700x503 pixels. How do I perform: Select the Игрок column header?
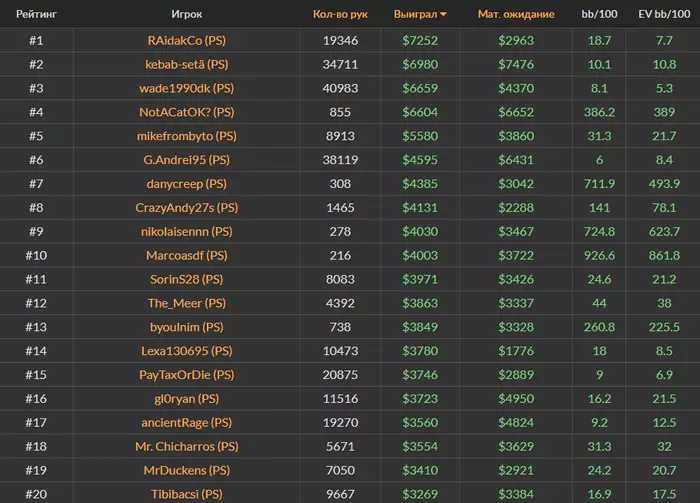coord(186,15)
